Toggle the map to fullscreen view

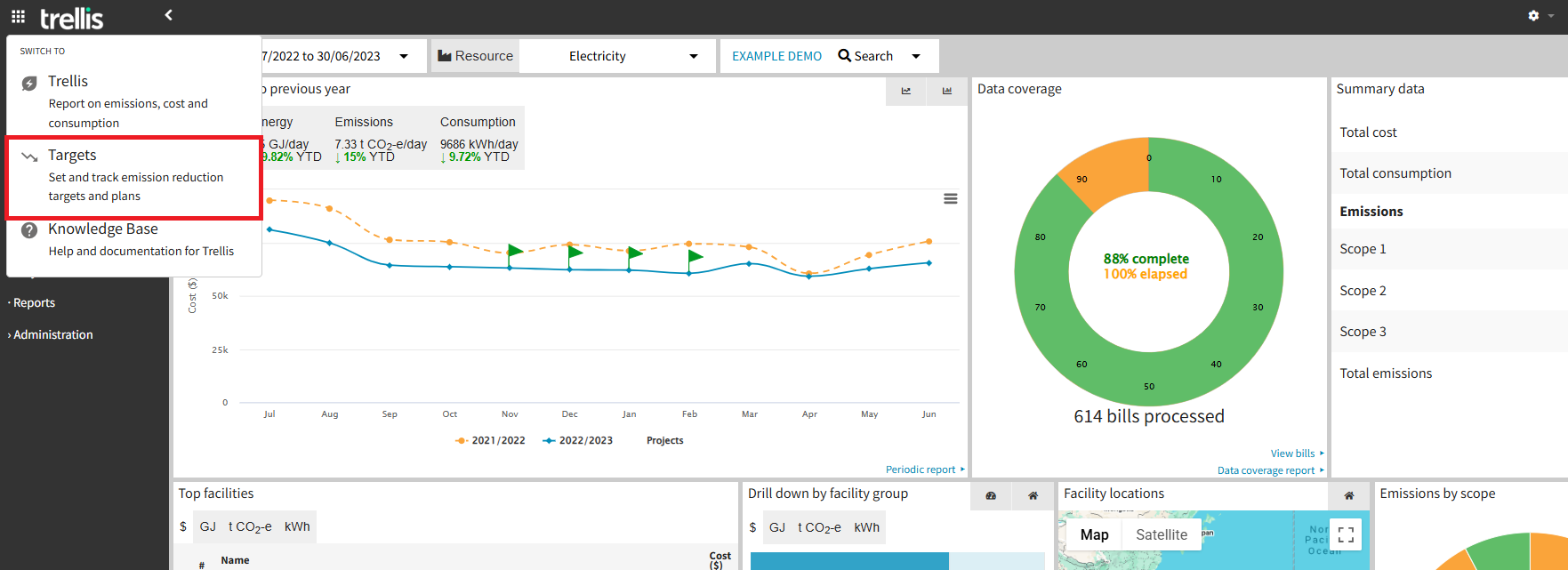click(x=1346, y=534)
